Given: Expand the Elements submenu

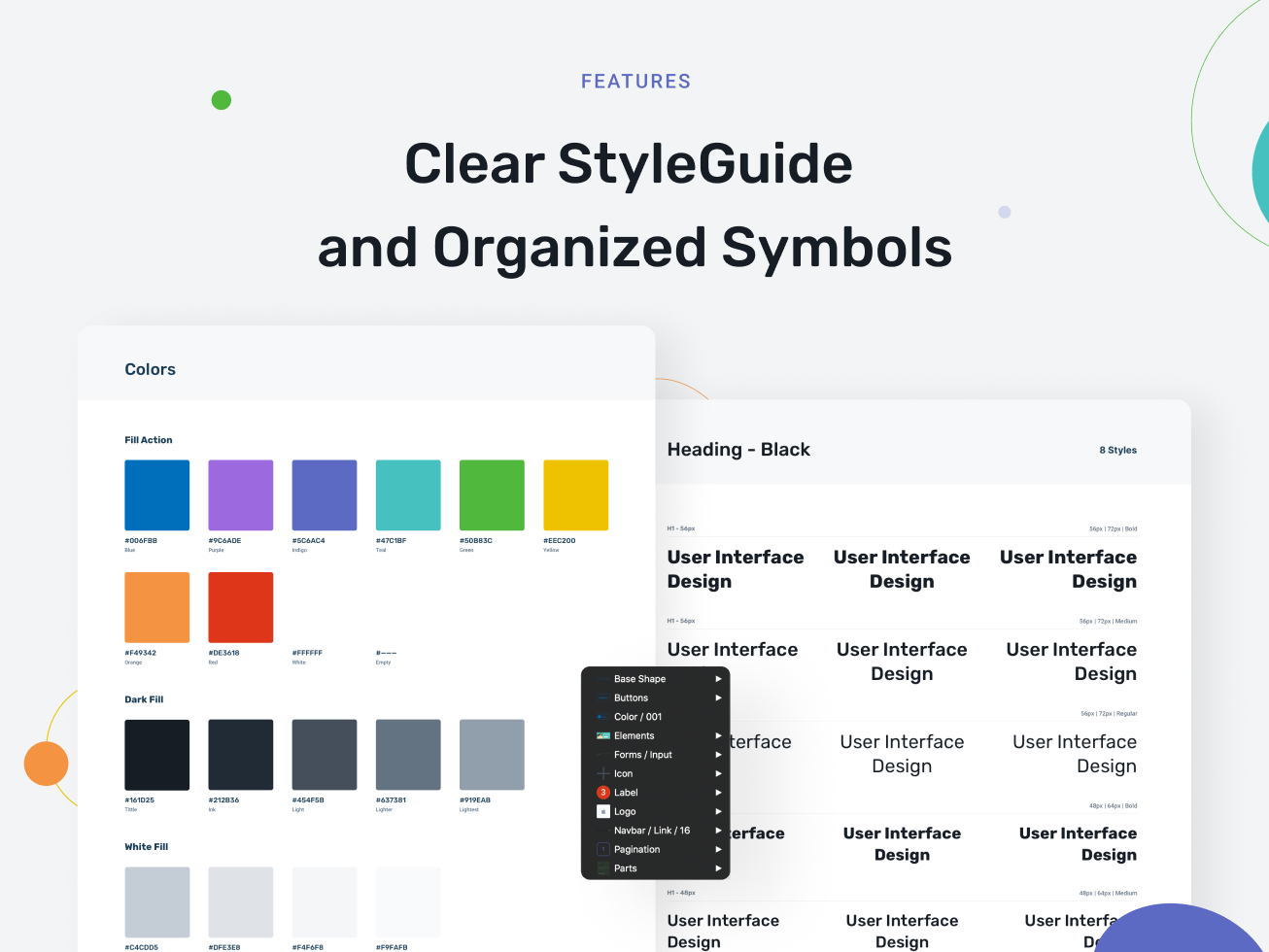Looking at the screenshot, I should tap(718, 735).
